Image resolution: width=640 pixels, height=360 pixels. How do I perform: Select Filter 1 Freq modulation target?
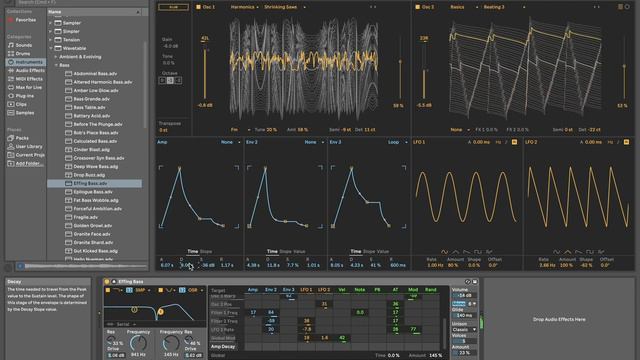pos(224,313)
